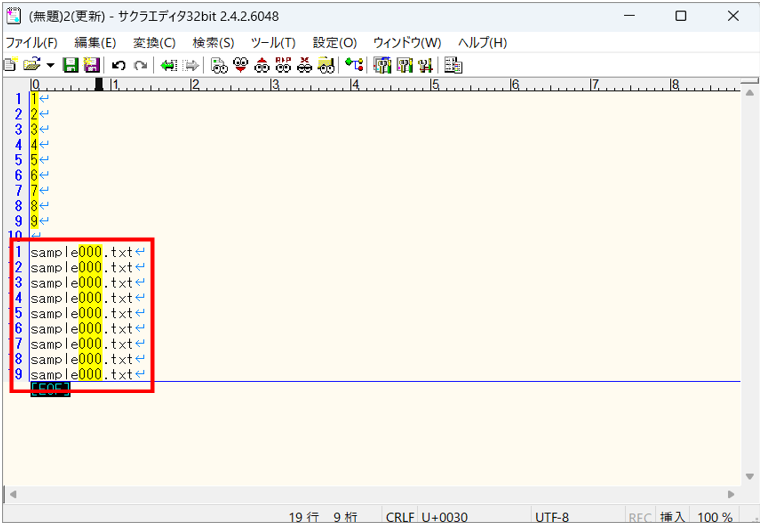Toggle the 挿入 insert mode indicator
The height and width of the screenshot is (525, 760).
(x=673, y=517)
